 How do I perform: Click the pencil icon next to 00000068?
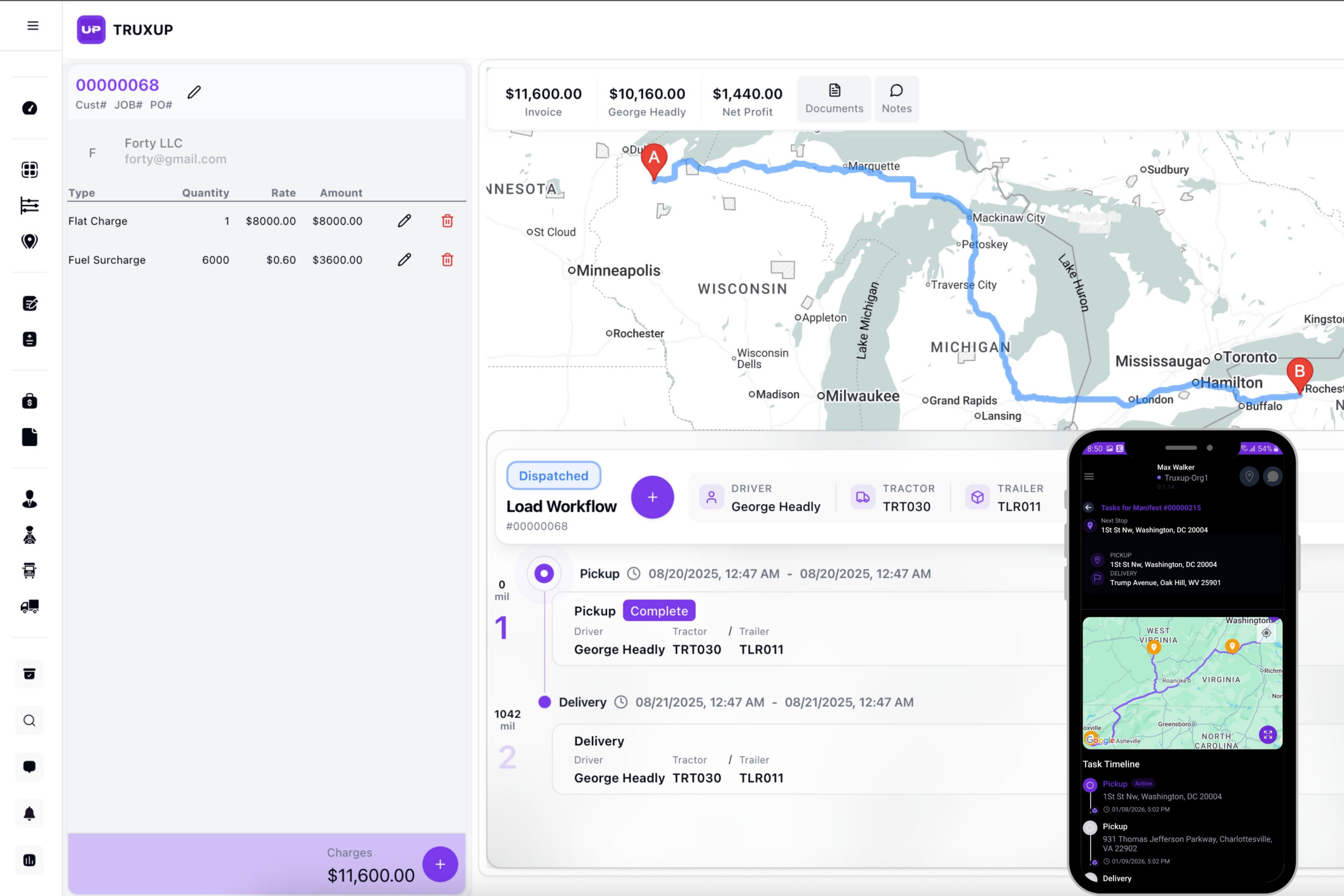pyautogui.click(x=194, y=92)
